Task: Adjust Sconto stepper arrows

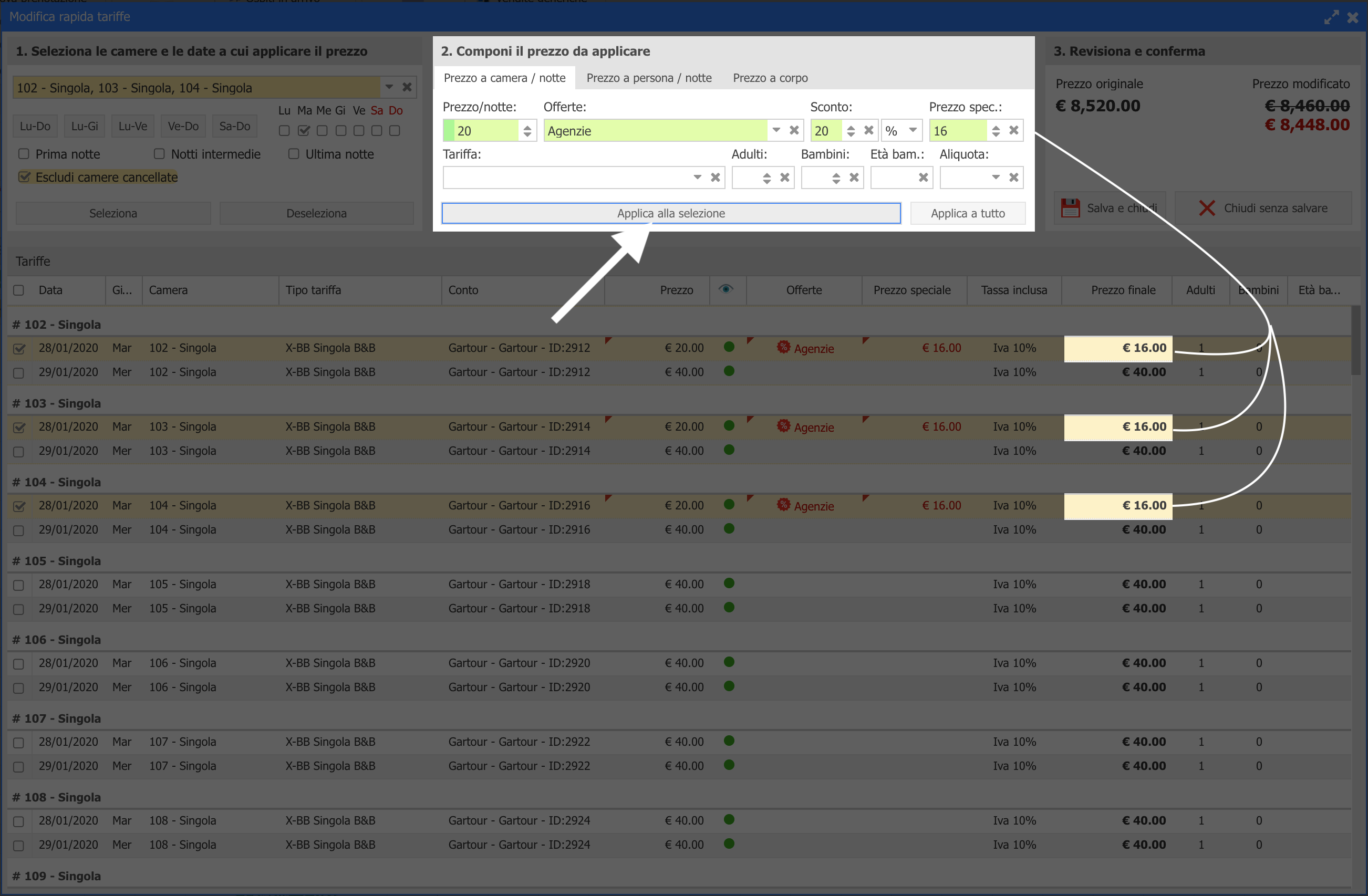Action: coord(851,131)
